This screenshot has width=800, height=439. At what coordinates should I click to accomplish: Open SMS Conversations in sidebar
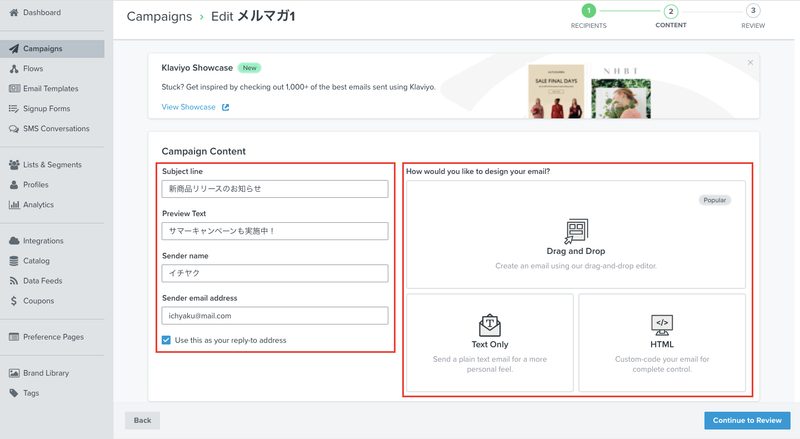56,129
